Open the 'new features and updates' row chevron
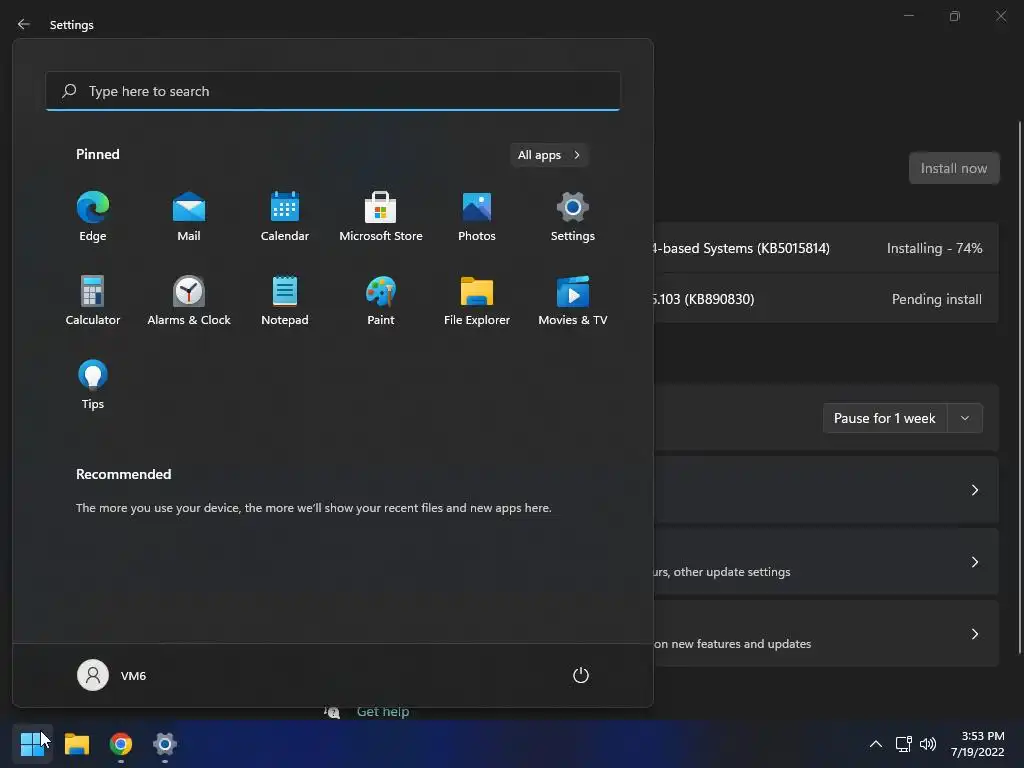The image size is (1024, 768). pos(974,633)
